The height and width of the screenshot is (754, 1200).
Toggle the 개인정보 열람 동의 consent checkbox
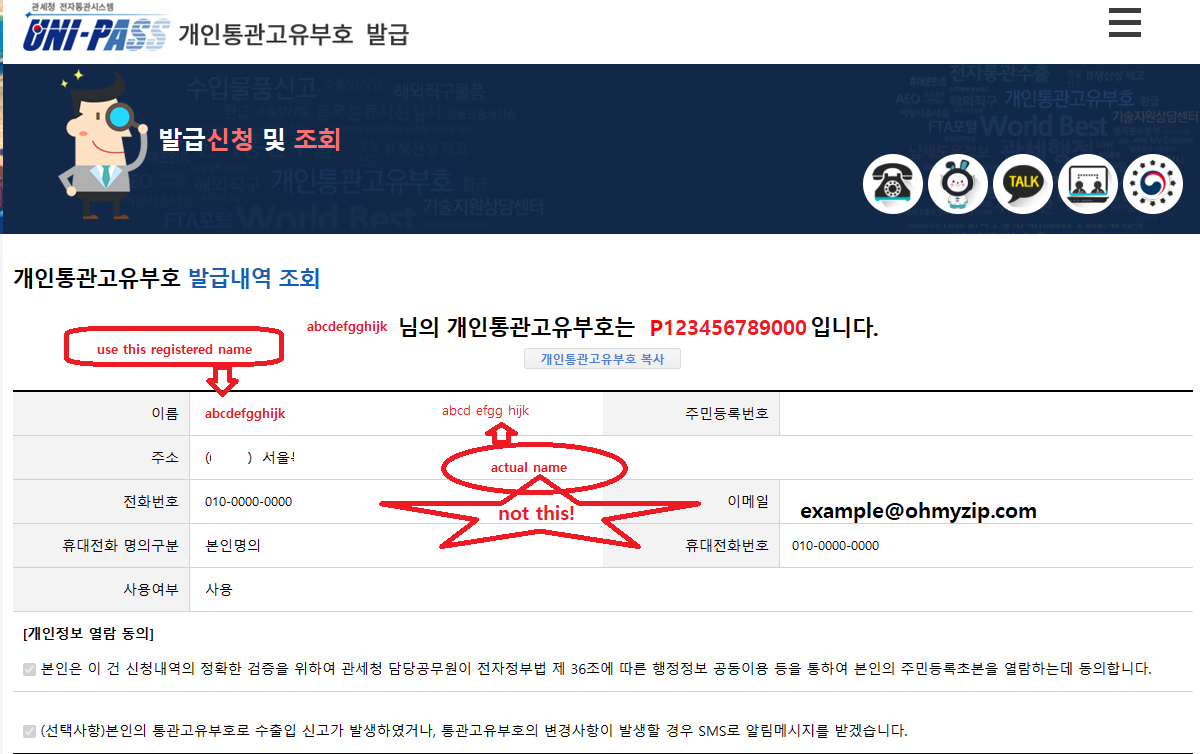[29, 669]
